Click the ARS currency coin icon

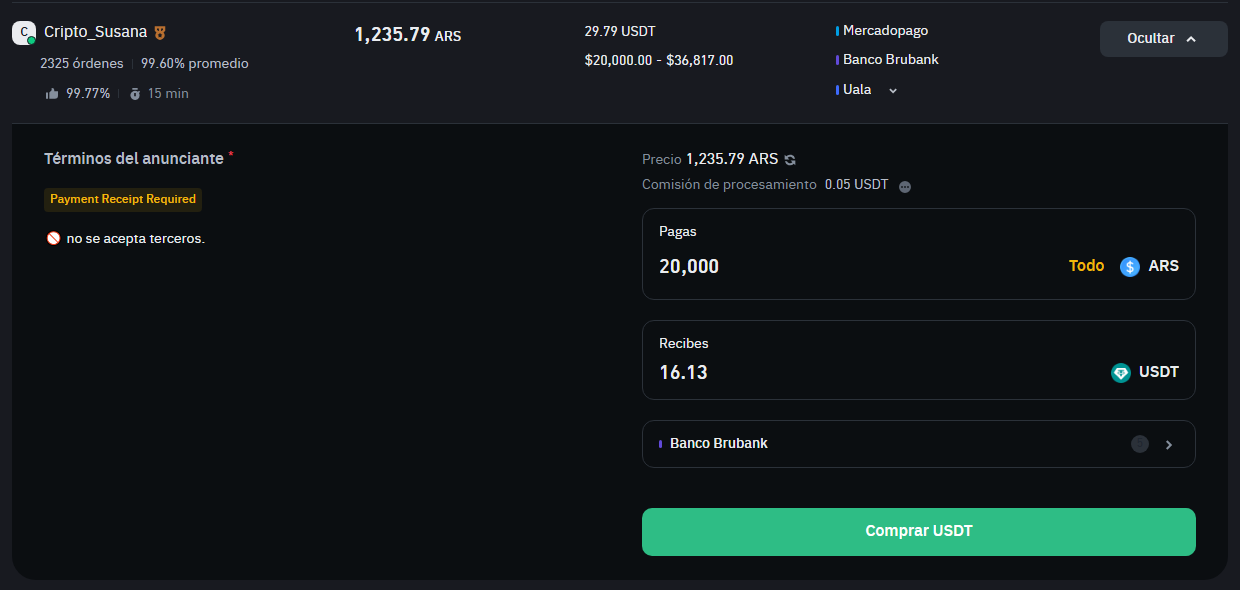[x=1130, y=266]
